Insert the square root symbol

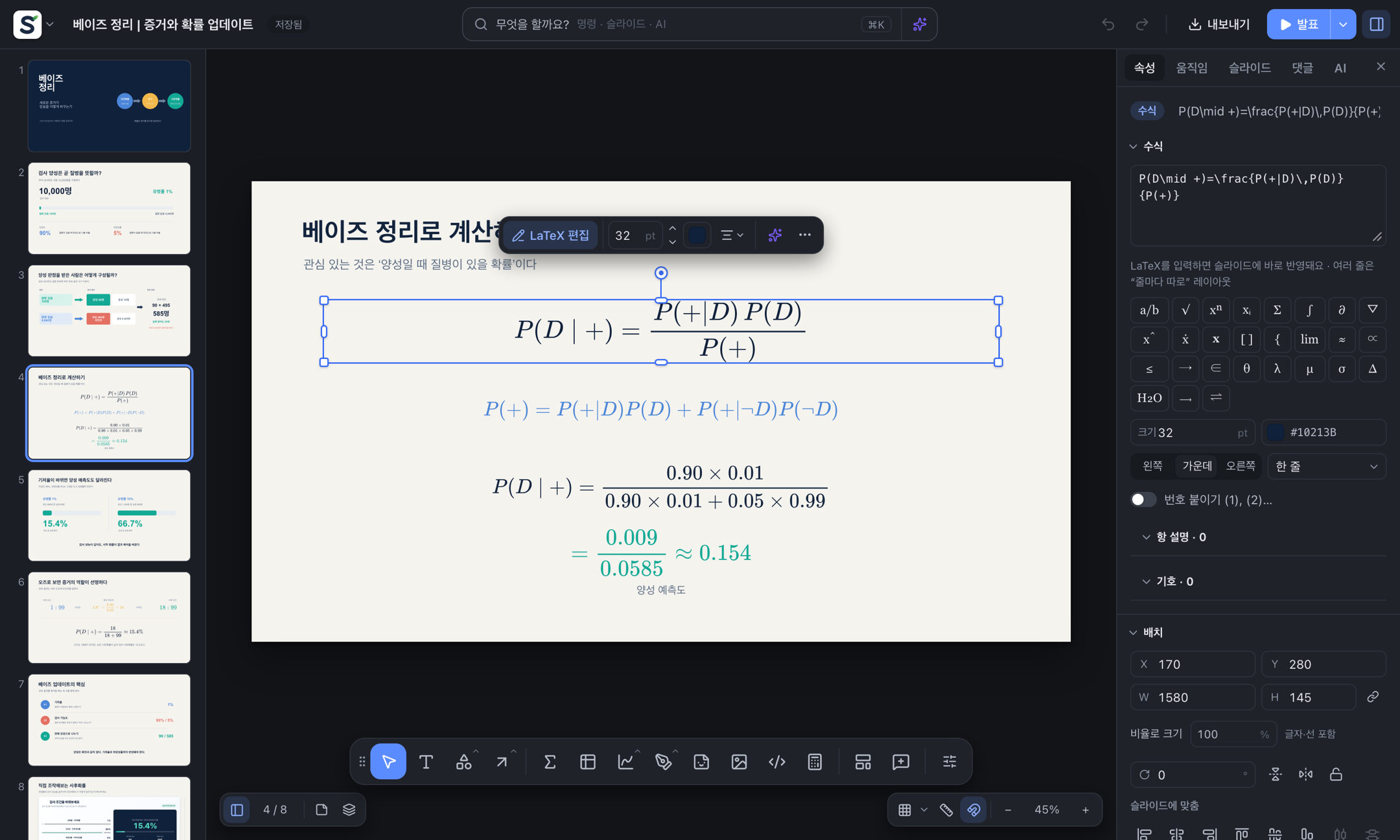(x=1185, y=310)
